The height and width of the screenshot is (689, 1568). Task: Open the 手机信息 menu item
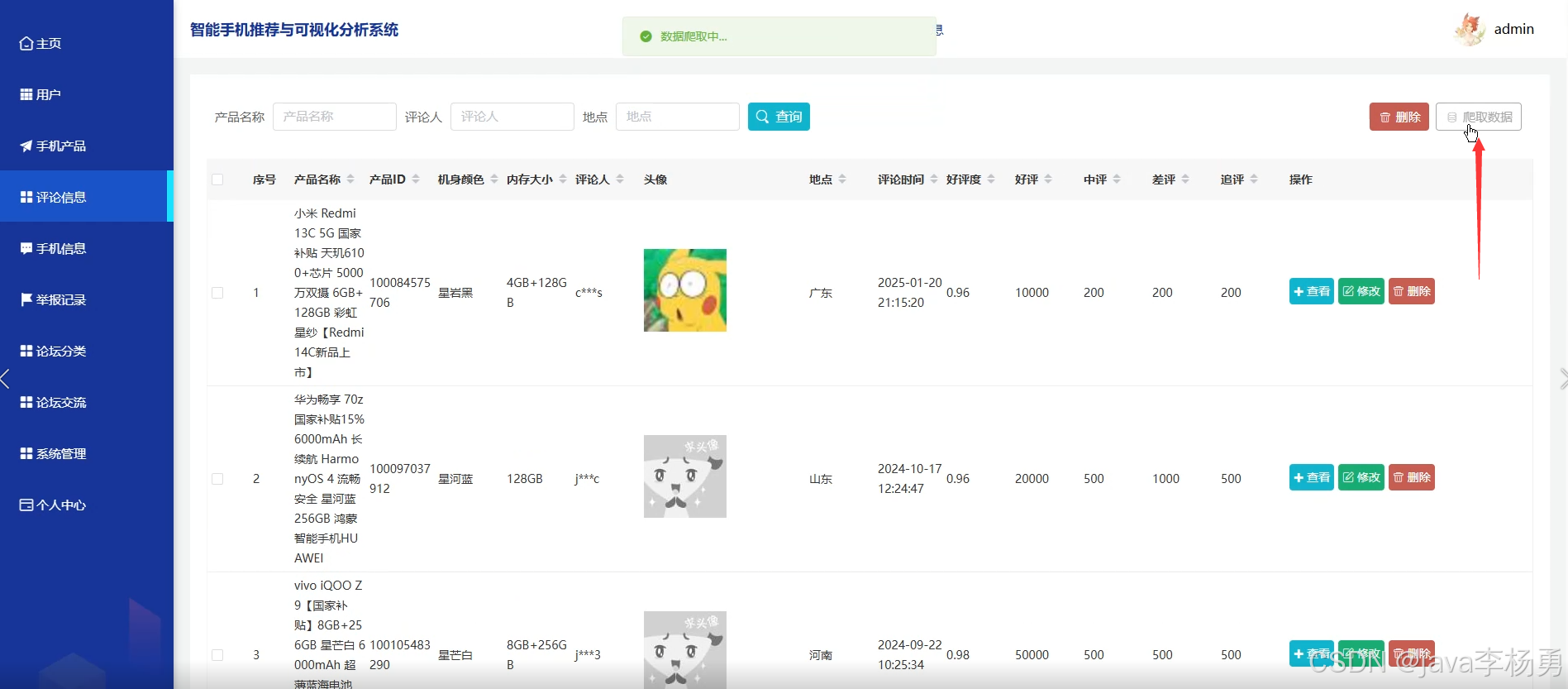(86, 248)
